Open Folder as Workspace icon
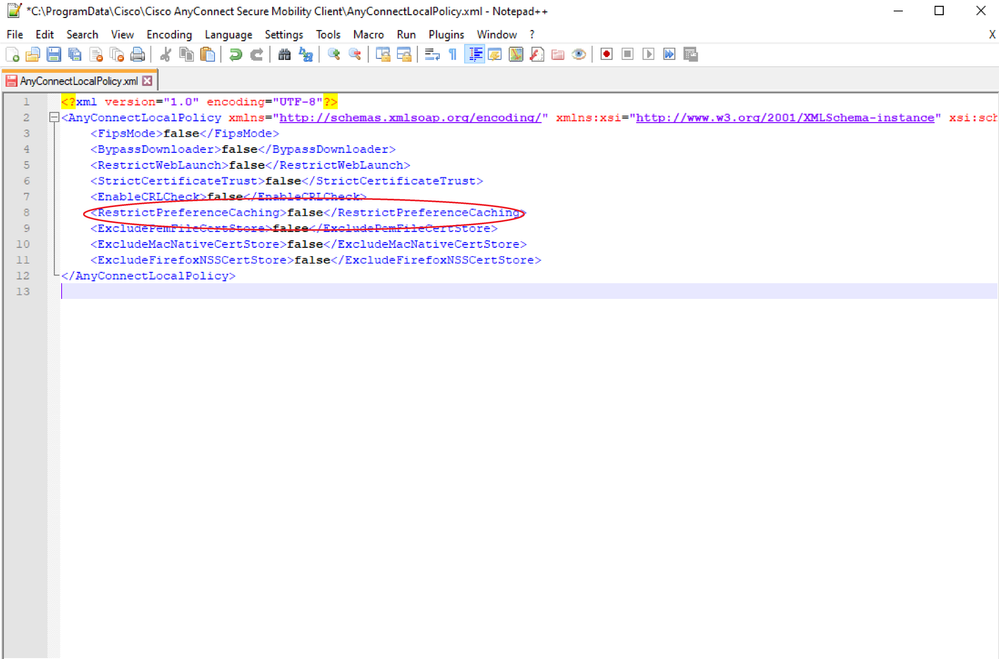 point(558,55)
